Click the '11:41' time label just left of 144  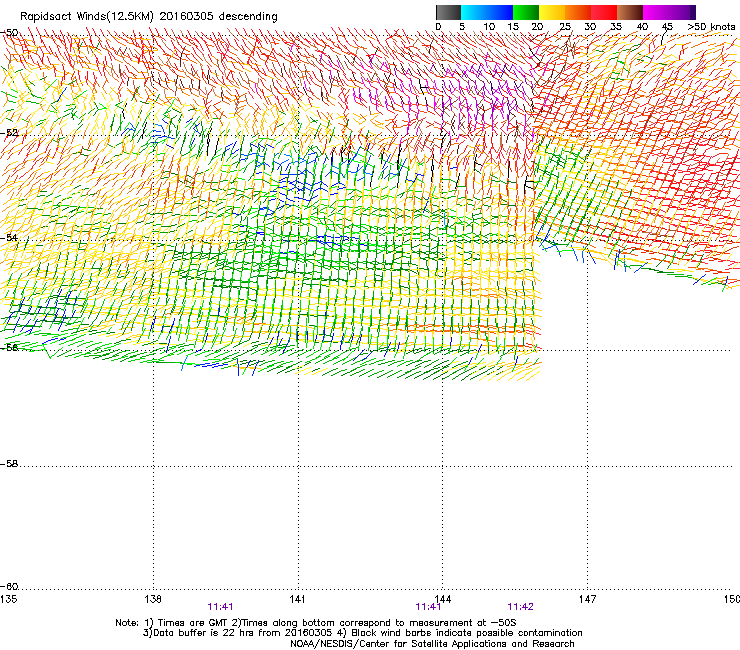(x=428, y=607)
